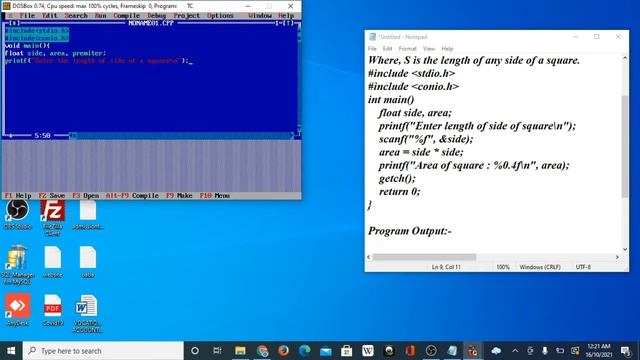
Task: Click Notepad scroll down arrow
Action: (624, 249)
